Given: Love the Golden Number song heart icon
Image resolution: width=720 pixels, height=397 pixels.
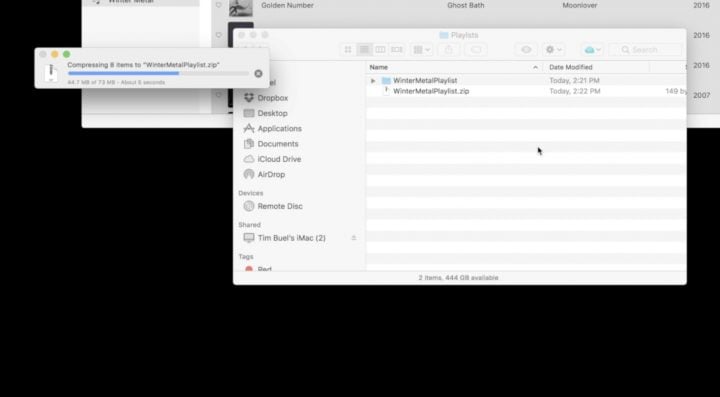Looking at the screenshot, I should (x=219, y=5).
